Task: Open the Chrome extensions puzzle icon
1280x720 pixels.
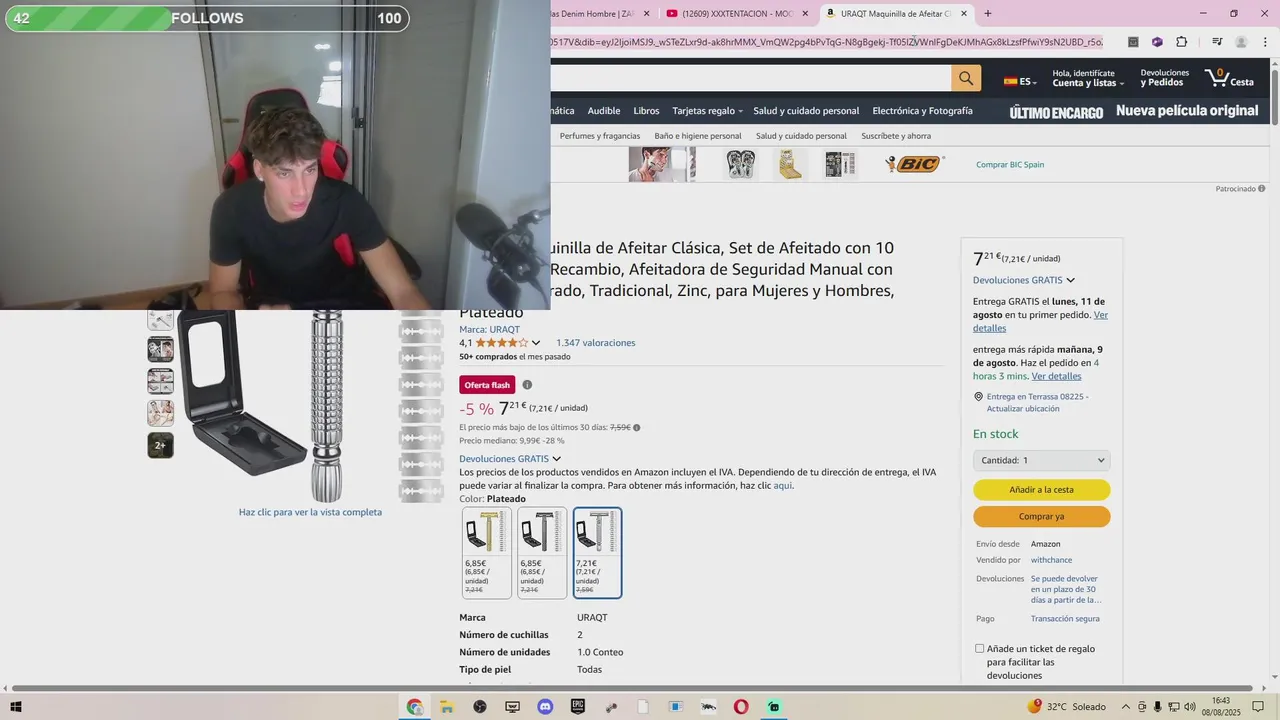Action: click(x=1182, y=42)
